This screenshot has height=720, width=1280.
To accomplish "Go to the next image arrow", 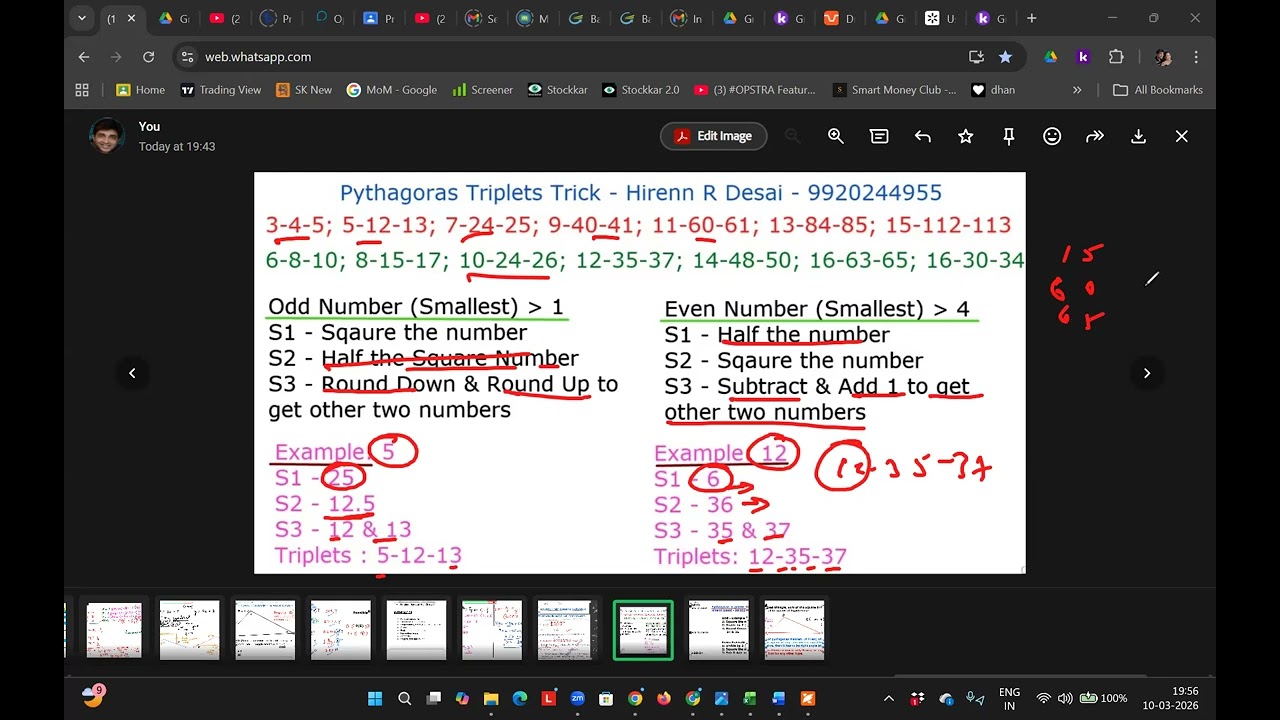I will point(1147,373).
